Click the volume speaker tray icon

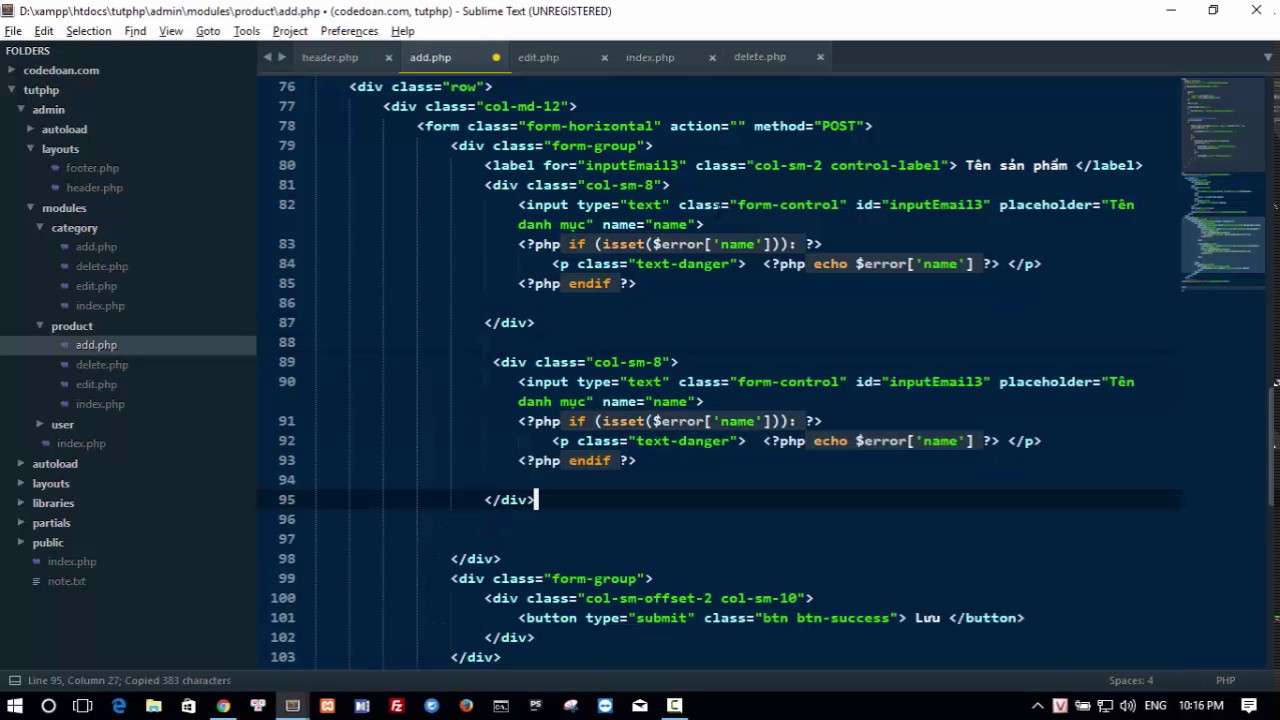[x=1129, y=706]
